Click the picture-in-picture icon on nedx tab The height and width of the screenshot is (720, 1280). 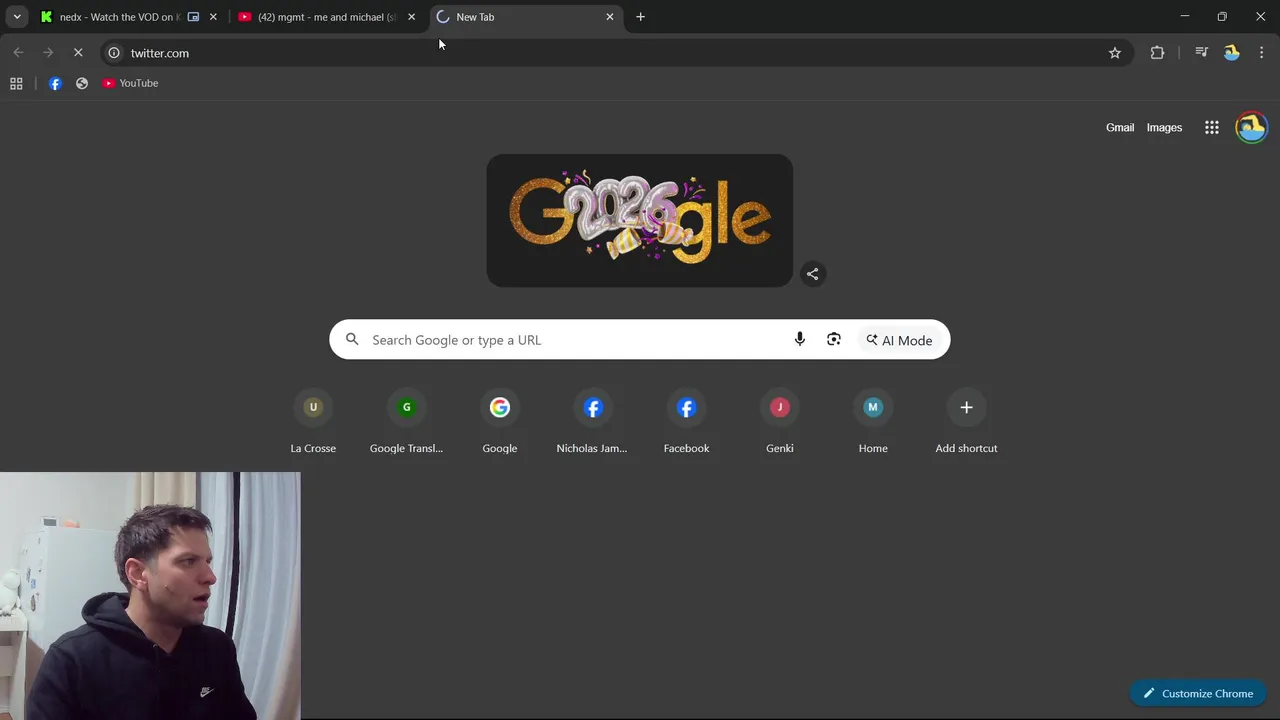tap(194, 17)
